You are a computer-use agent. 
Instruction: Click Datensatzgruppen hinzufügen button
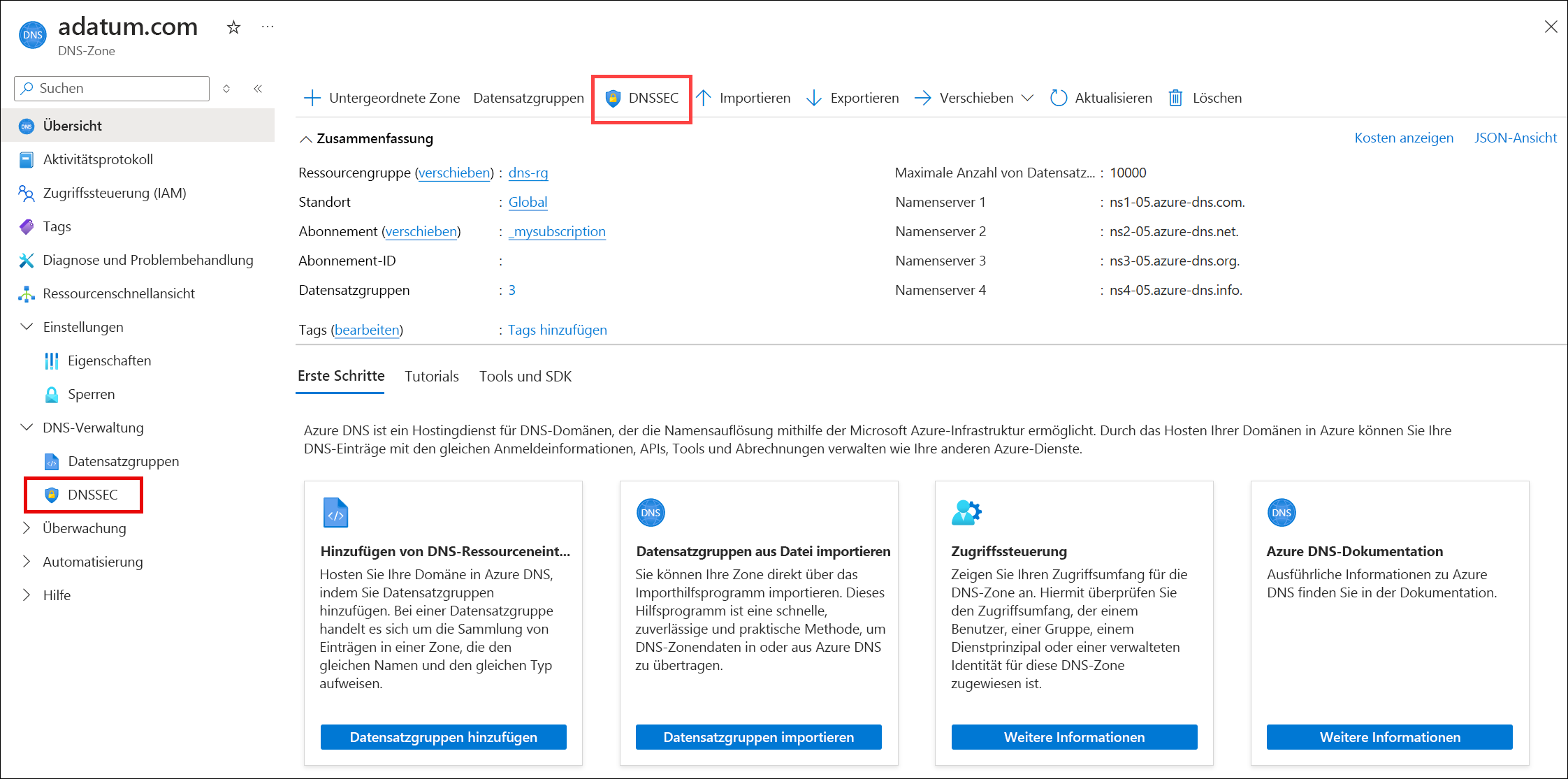coord(443,737)
